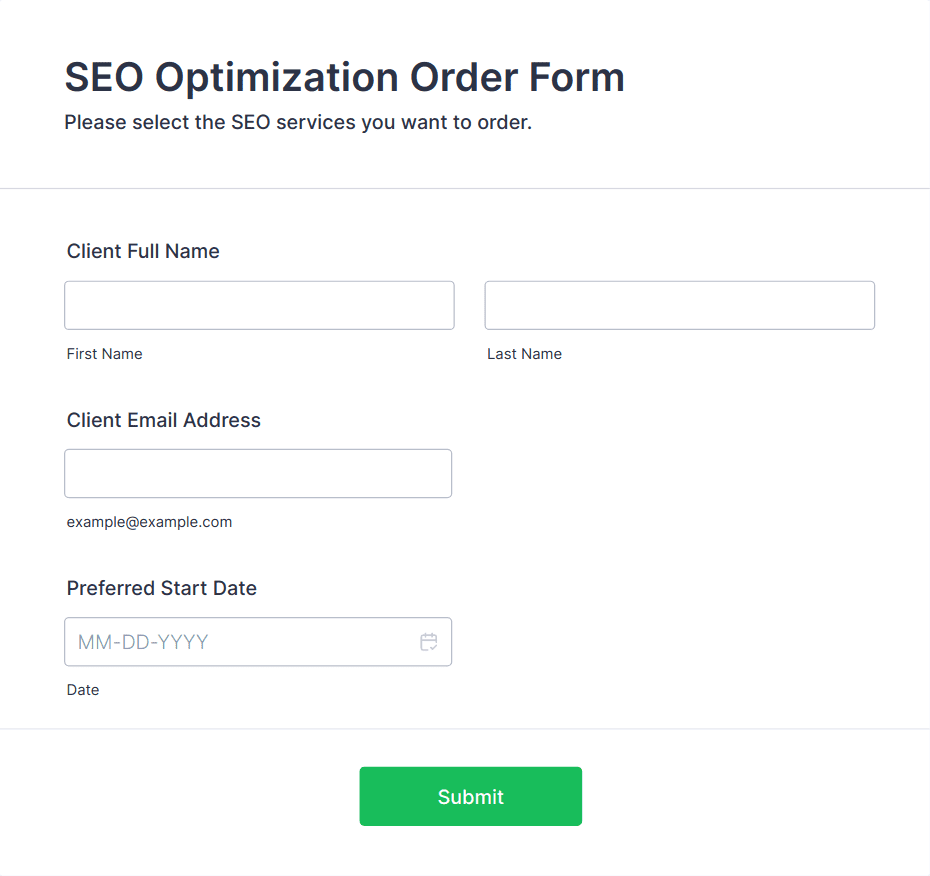The height and width of the screenshot is (876, 930).
Task: Click the divider line below the form header
Action: point(465,188)
